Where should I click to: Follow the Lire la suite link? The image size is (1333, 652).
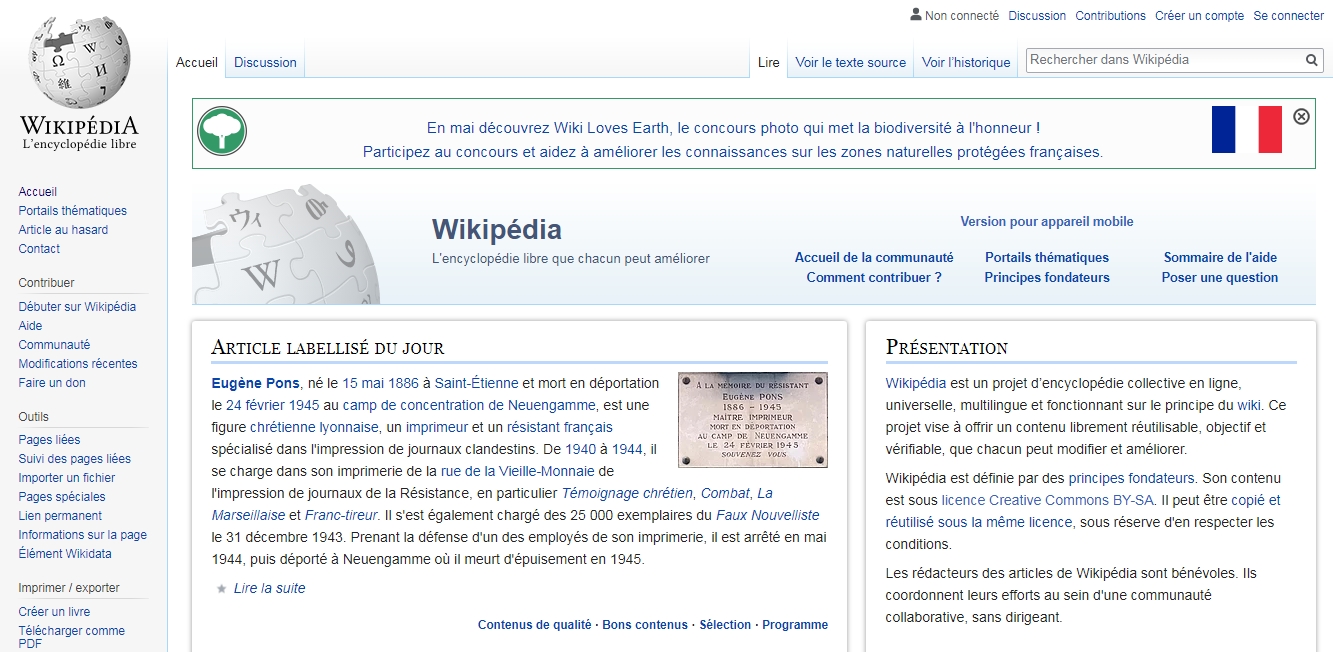pos(269,588)
